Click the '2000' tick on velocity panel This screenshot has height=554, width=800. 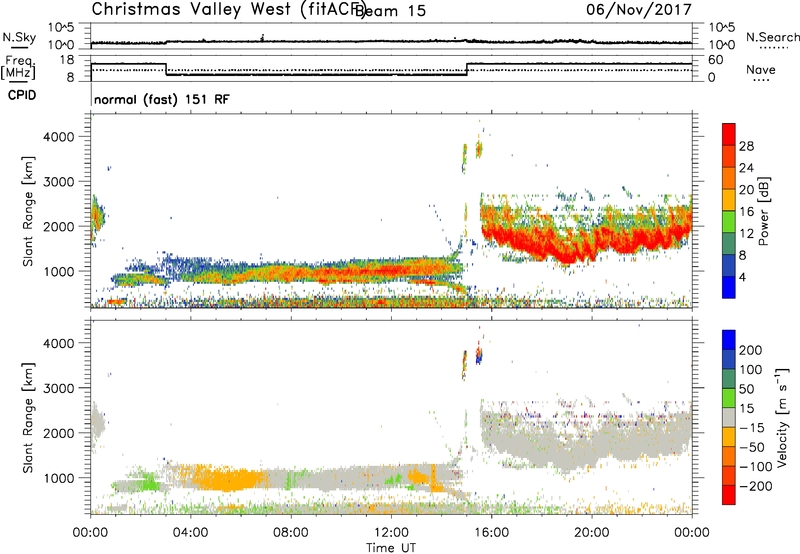[58, 433]
